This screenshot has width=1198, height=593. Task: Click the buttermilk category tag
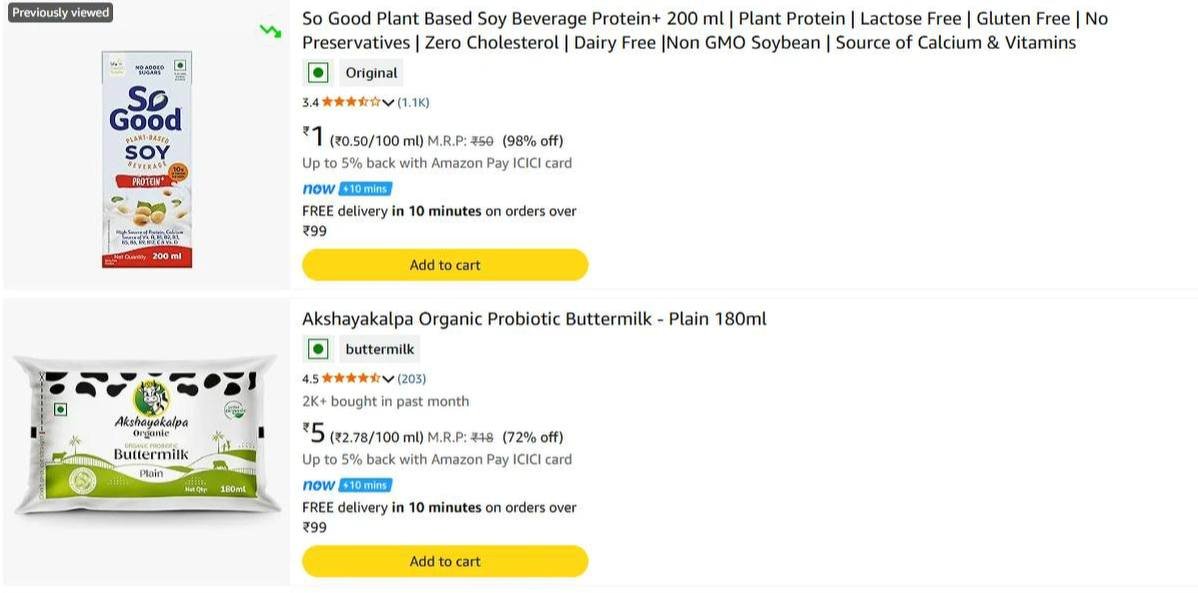coord(379,348)
